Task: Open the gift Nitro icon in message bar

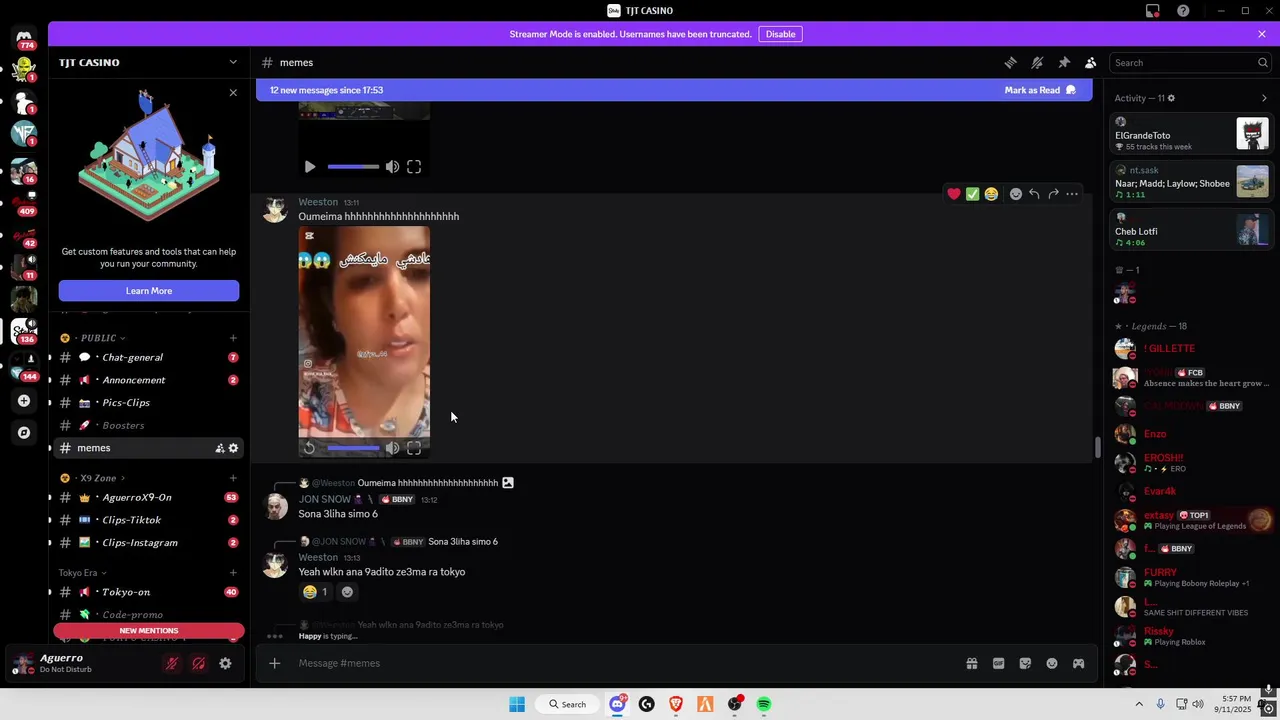Action: tap(971, 663)
